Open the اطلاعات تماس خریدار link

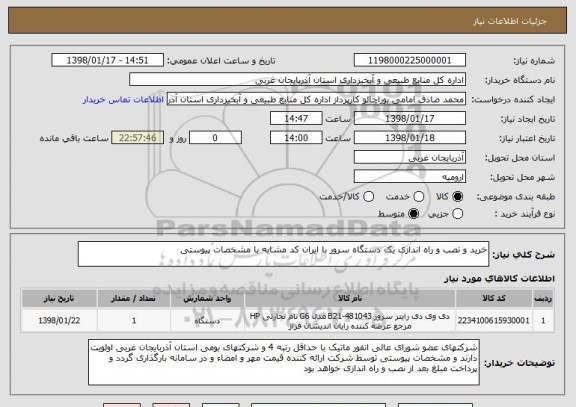123,100
